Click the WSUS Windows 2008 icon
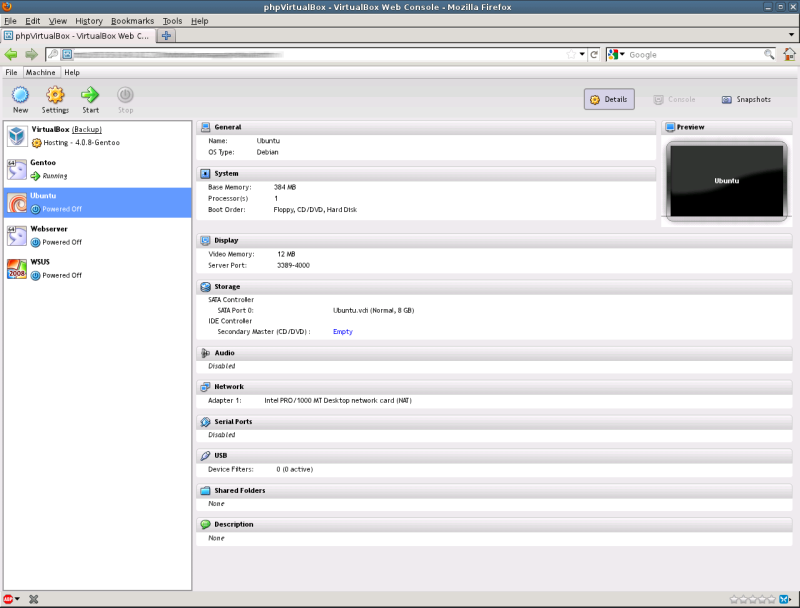Screen dimensions: 800x608 point(17,269)
